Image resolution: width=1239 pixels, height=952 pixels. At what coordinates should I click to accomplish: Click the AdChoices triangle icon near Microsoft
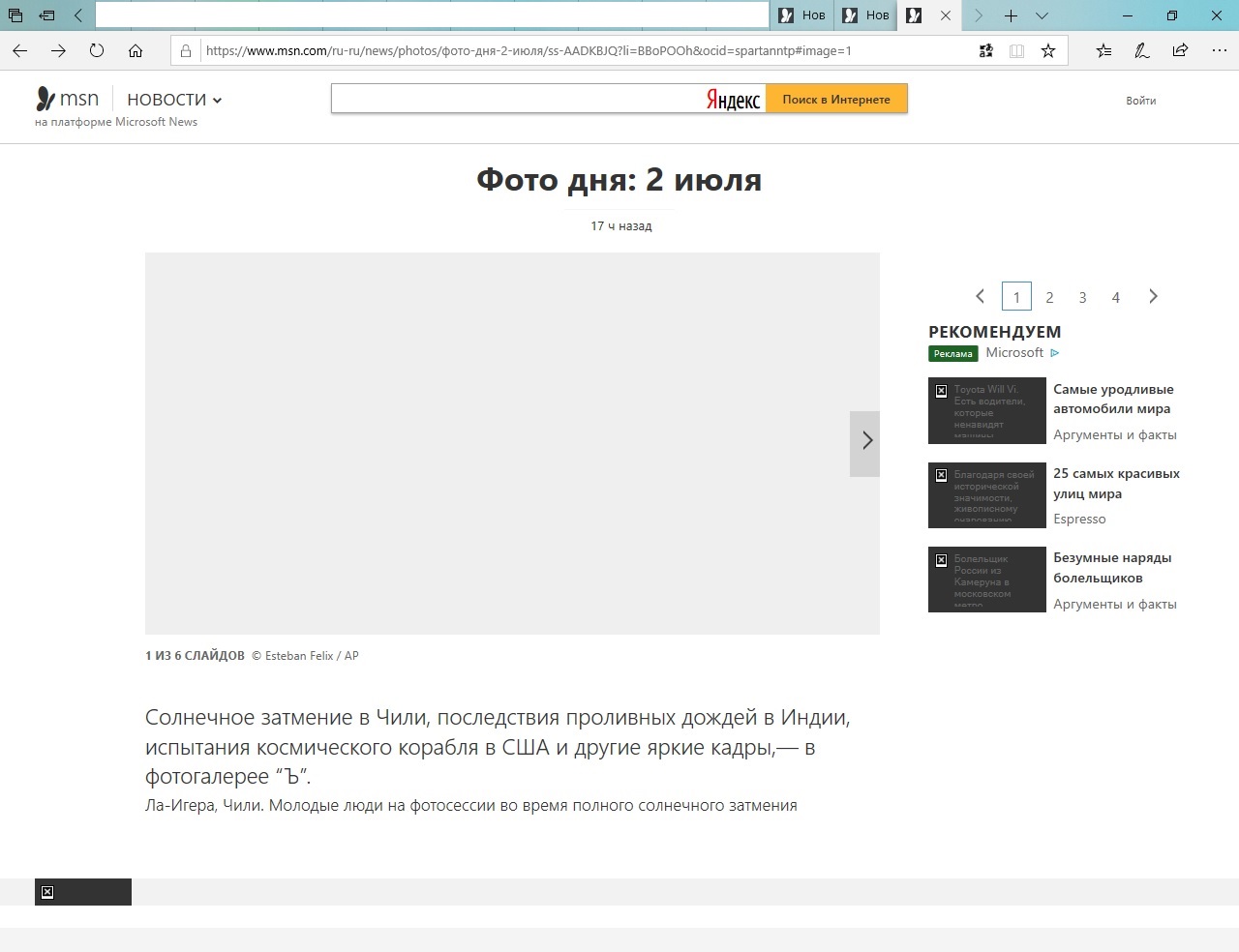tap(1055, 353)
